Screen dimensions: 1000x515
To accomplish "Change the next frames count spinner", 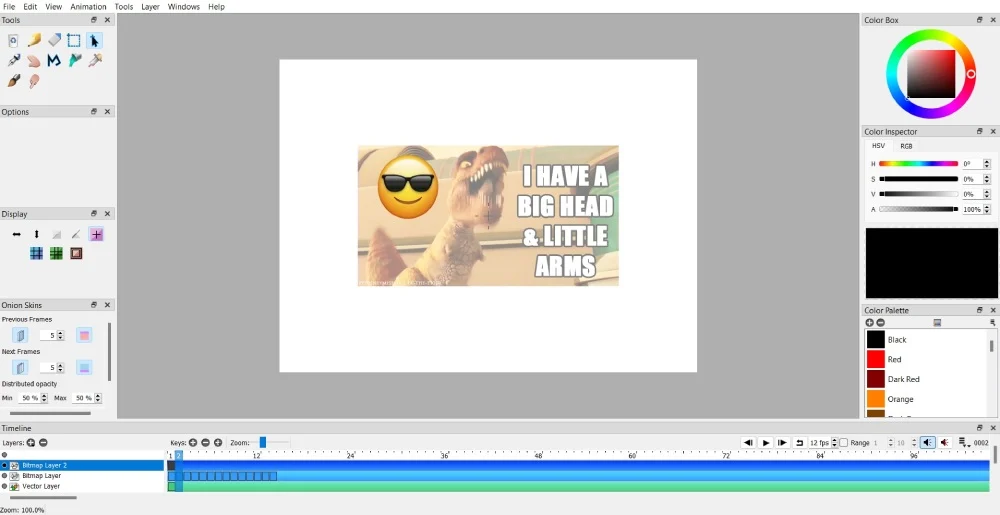I will point(52,367).
